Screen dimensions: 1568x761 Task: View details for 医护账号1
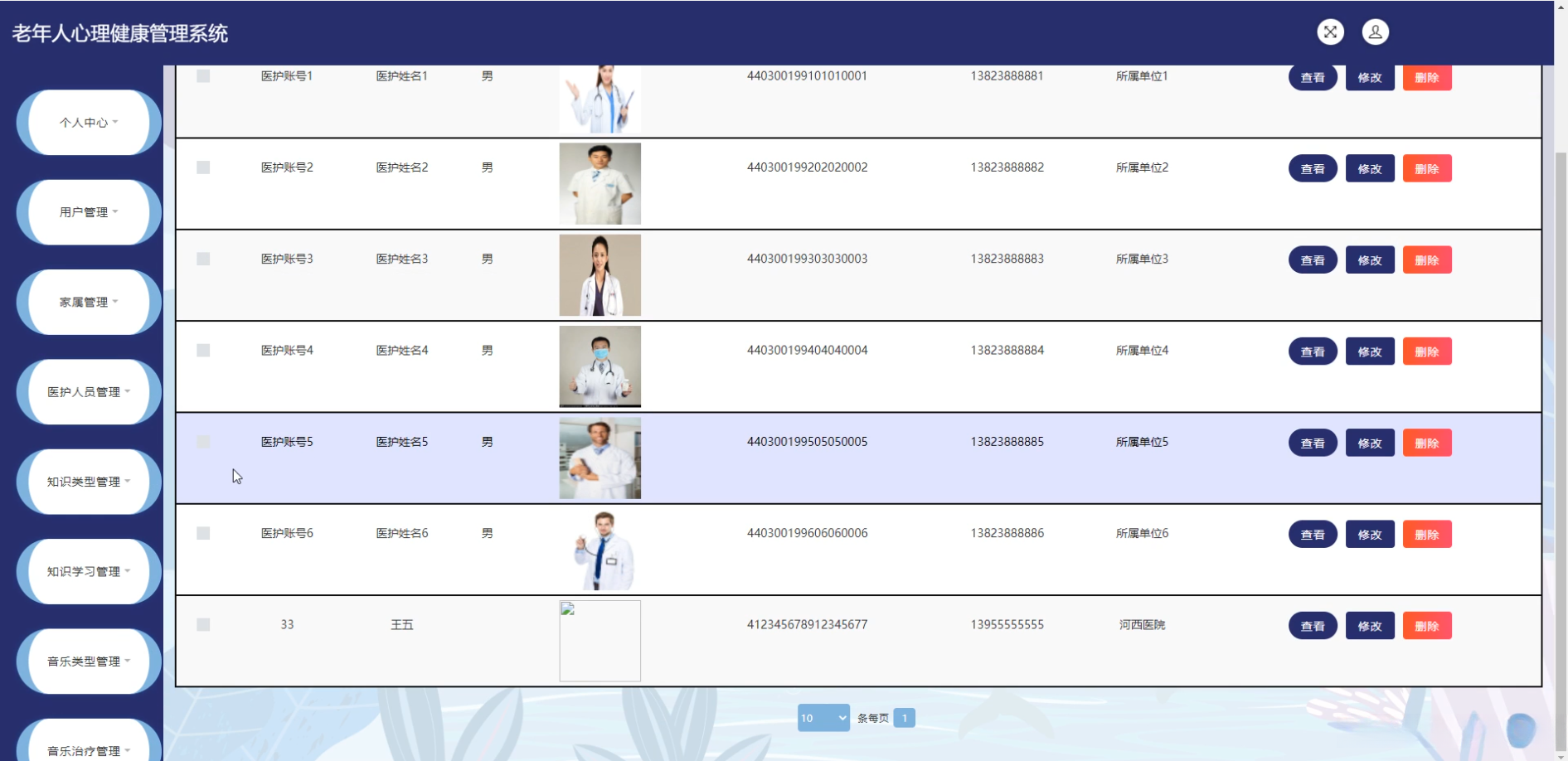1313,78
